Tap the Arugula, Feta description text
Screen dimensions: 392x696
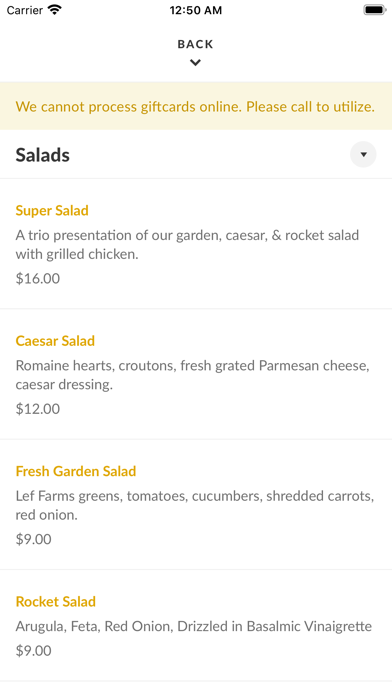coord(194,626)
